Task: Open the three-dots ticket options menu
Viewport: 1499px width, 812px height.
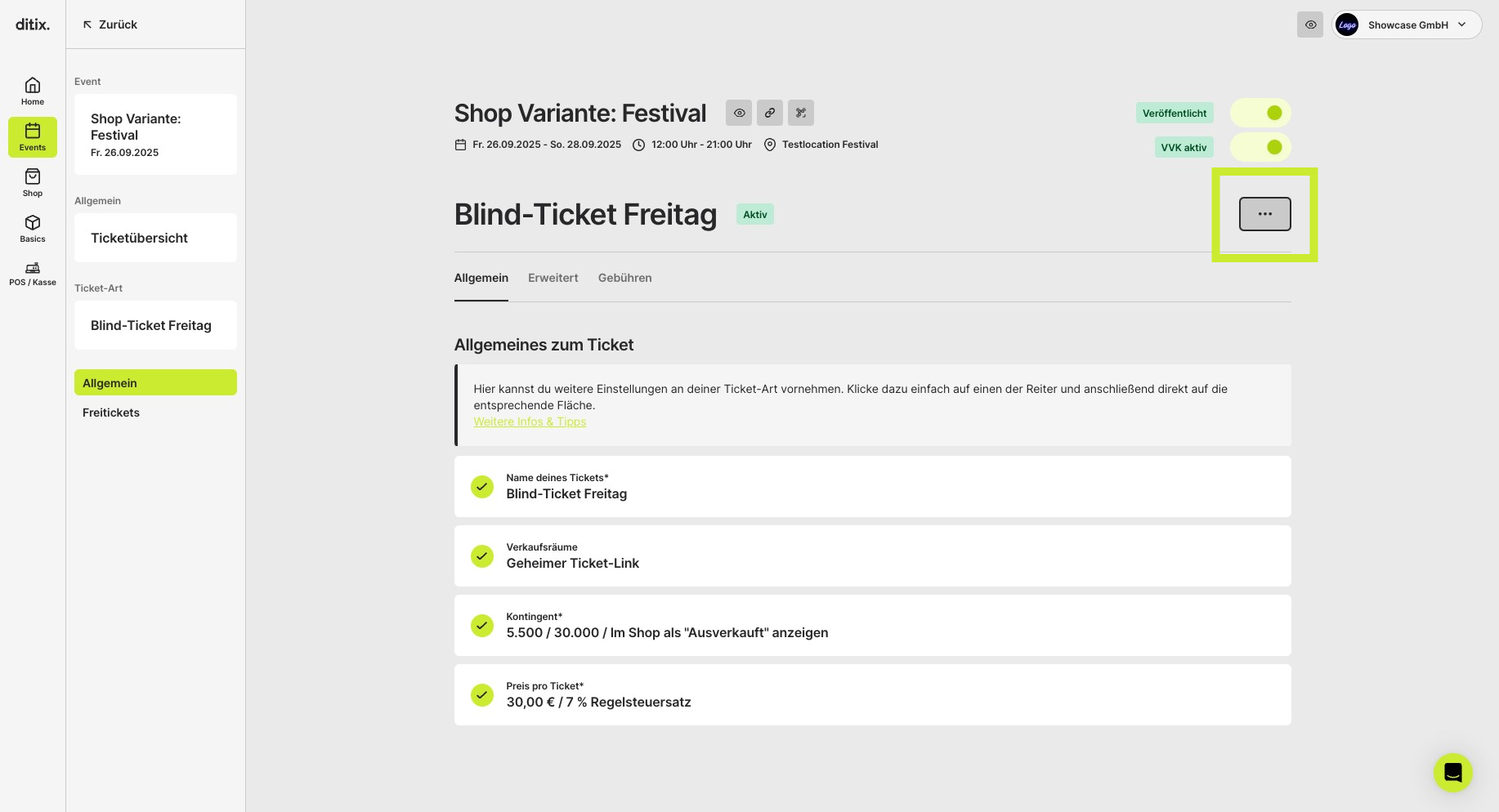Action: (1264, 214)
